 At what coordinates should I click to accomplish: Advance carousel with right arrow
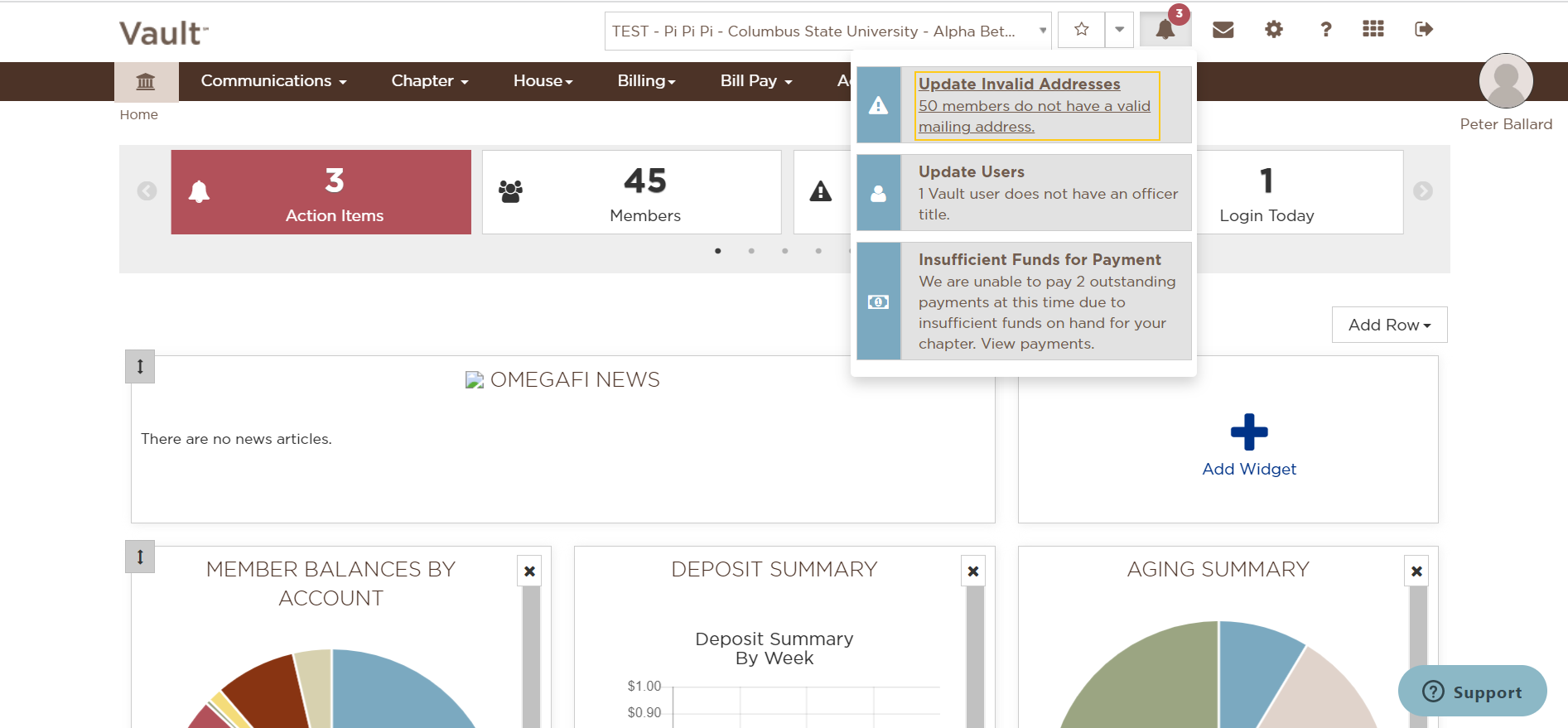coord(1422,191)
